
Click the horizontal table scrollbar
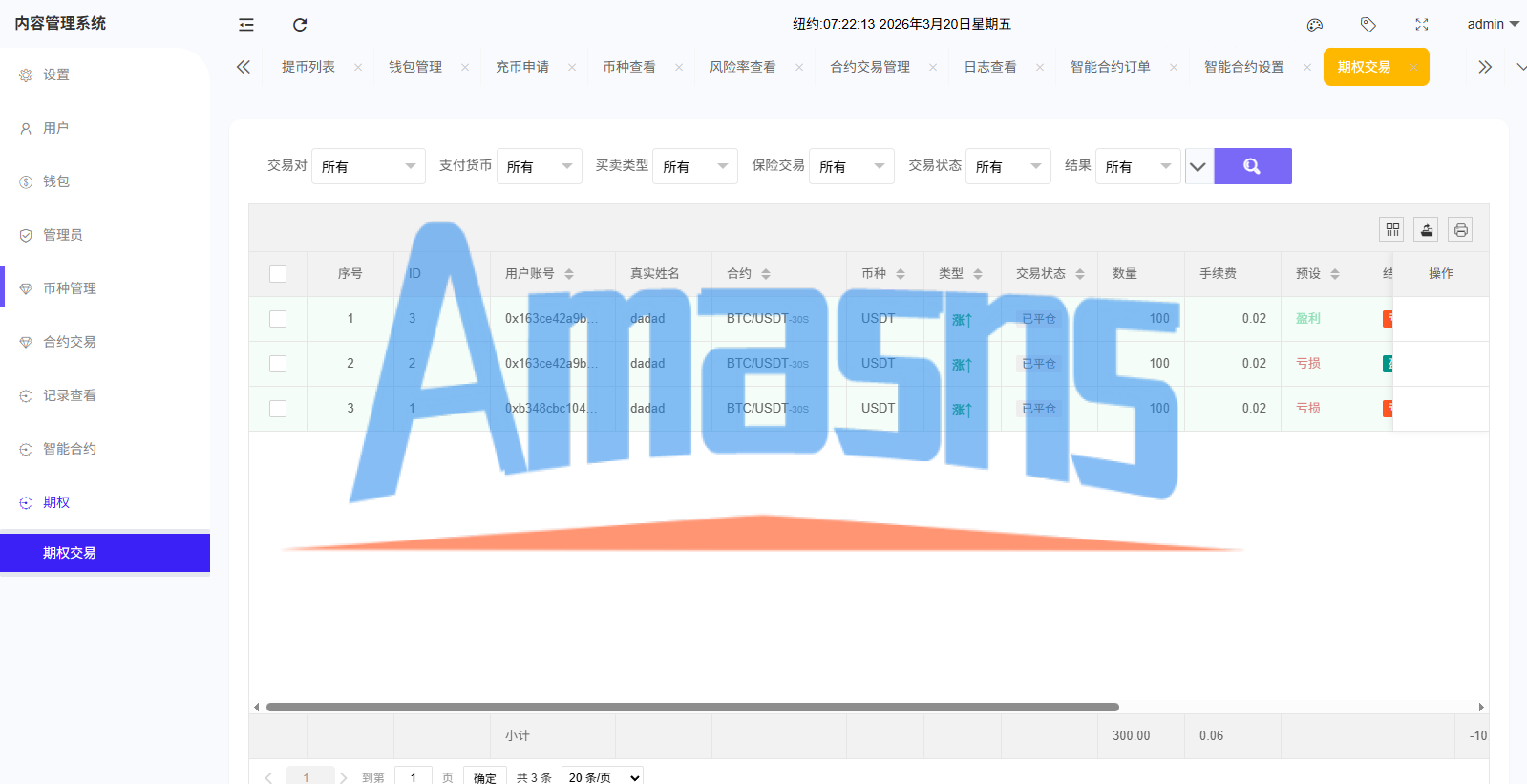click(692, 708)
